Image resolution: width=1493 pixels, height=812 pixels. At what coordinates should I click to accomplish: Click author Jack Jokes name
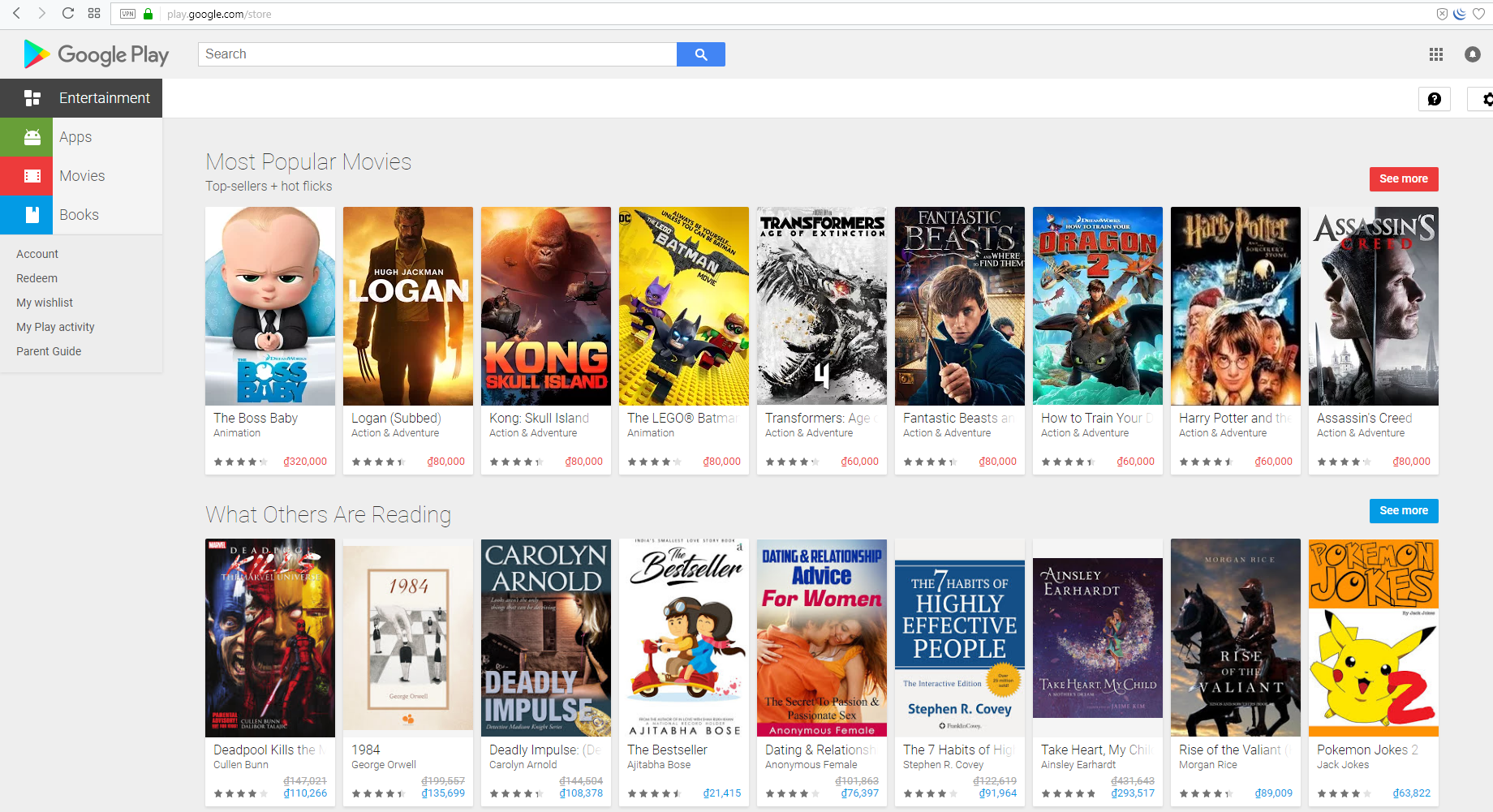1343,765
